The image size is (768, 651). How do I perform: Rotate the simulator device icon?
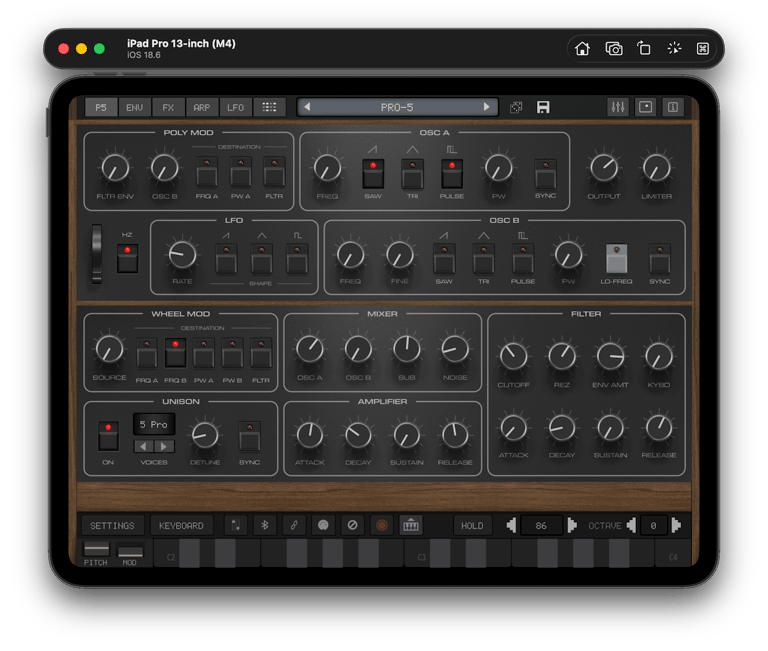tap(644, 48)
